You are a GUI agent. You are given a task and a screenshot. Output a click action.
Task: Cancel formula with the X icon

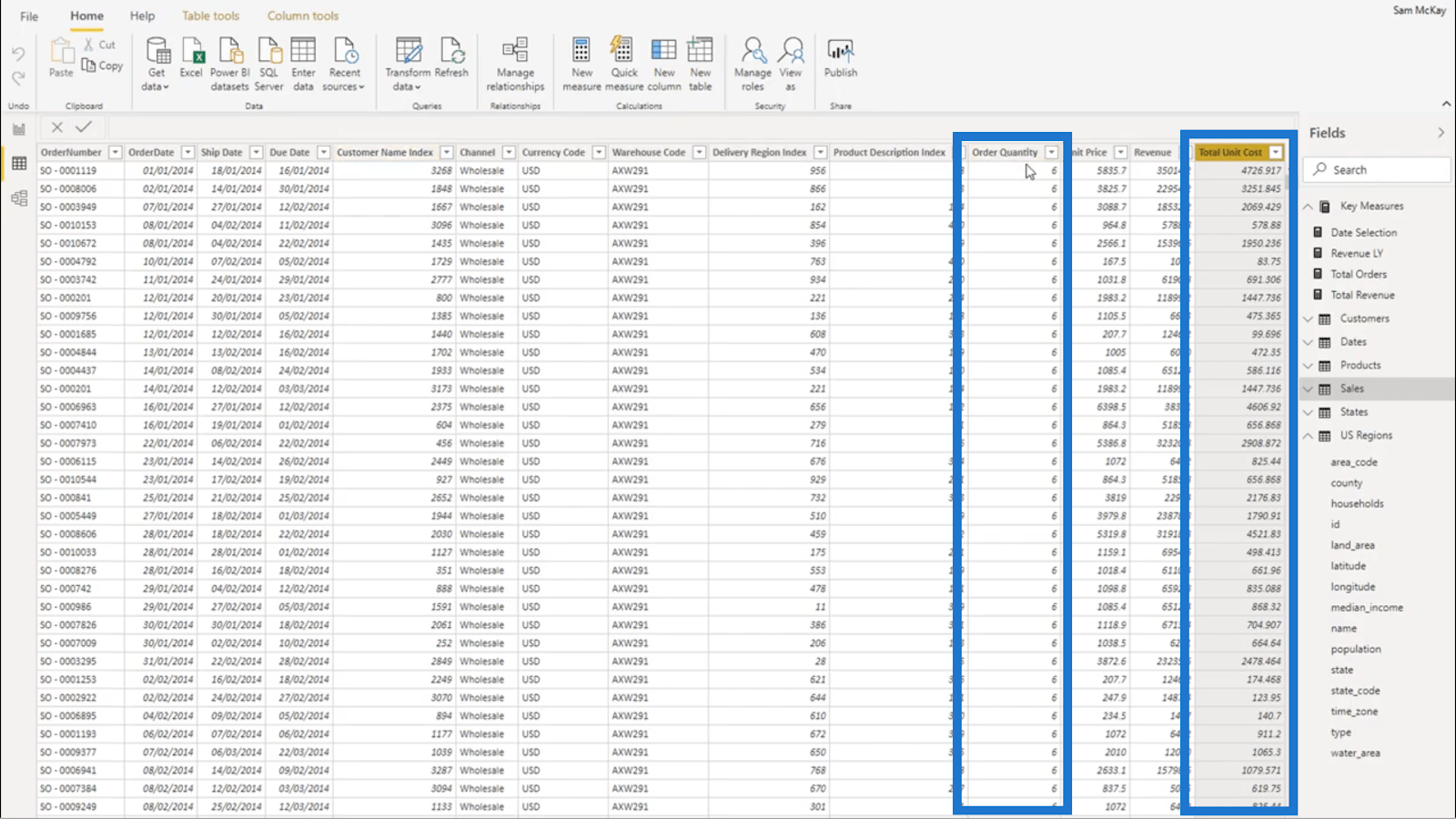coord(57,127)
